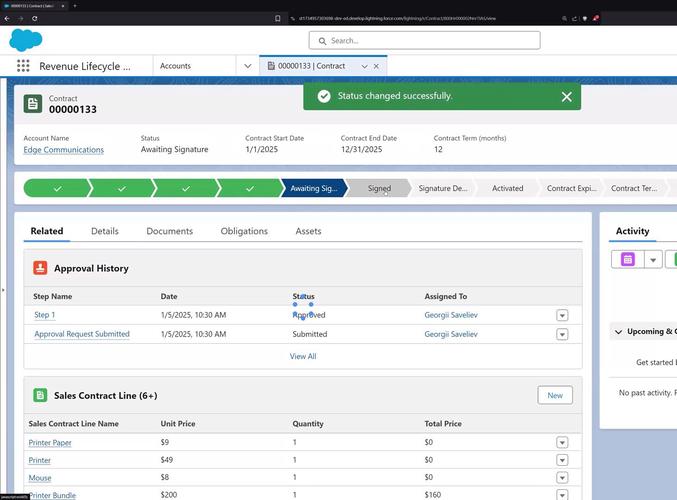Screen dimensions: 677x500
Task: Click the Approval History heading
Action: 91,268
